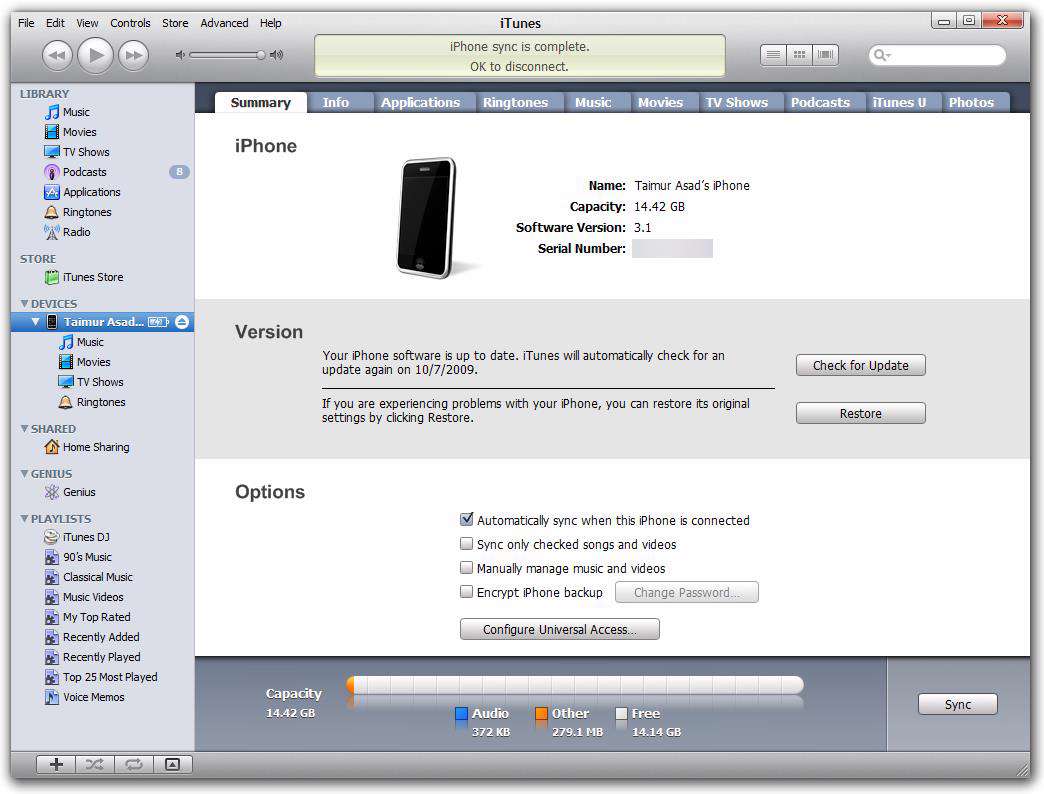Screen dimensions: 1044x794
Task: Collapse the PLAYLISTS section
Action: click(x=24, y=519)
